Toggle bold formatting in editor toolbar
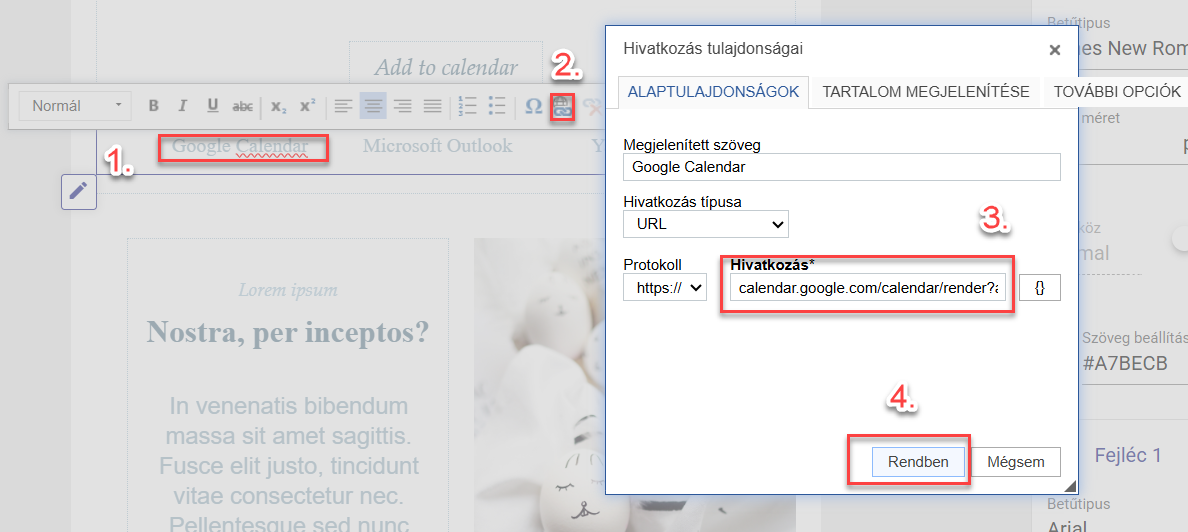Image resolution: width=1188 pixels, height=532 pixels. pyautogui.click(x=153, y=106)
